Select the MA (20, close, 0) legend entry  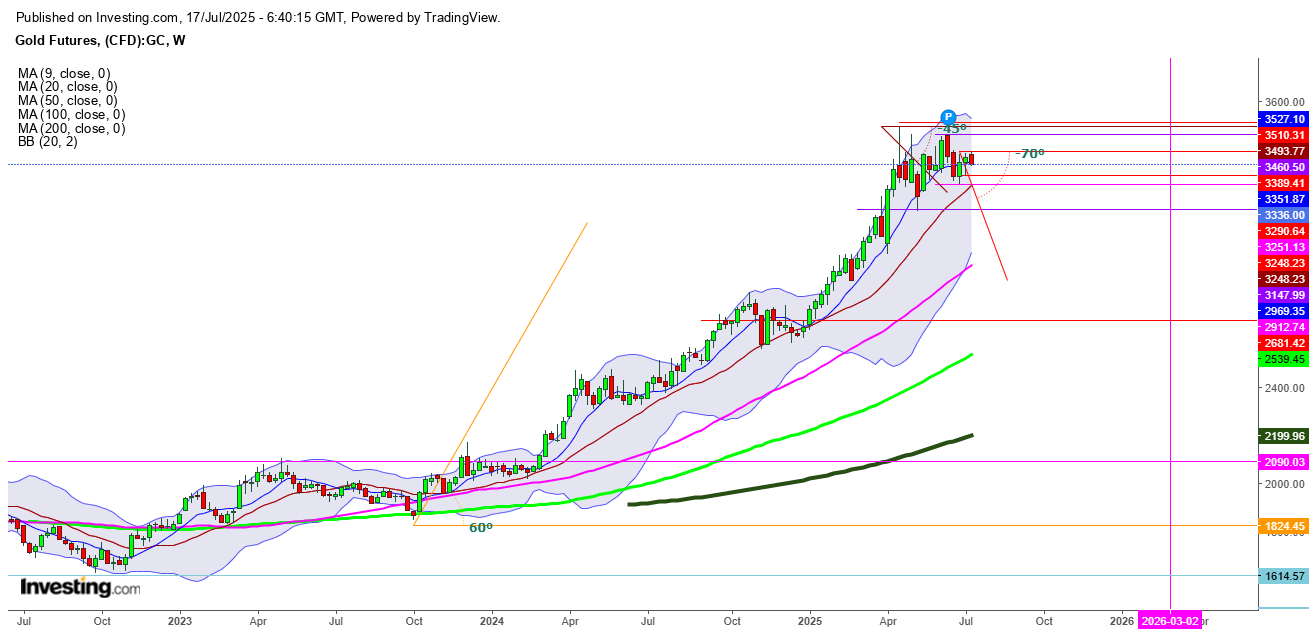pos(67,87)
